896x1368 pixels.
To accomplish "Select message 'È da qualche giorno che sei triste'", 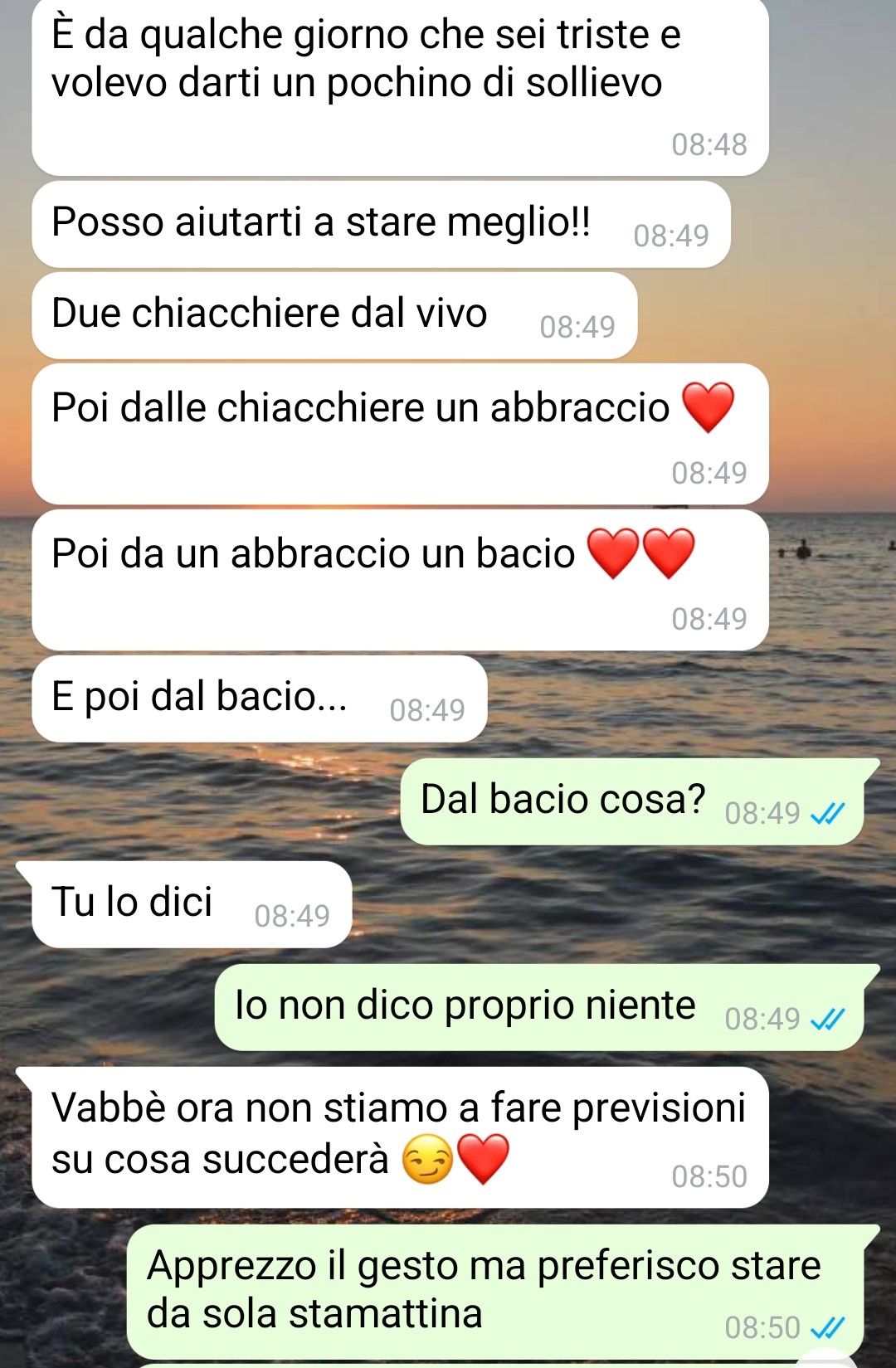I will pos(400,85).
